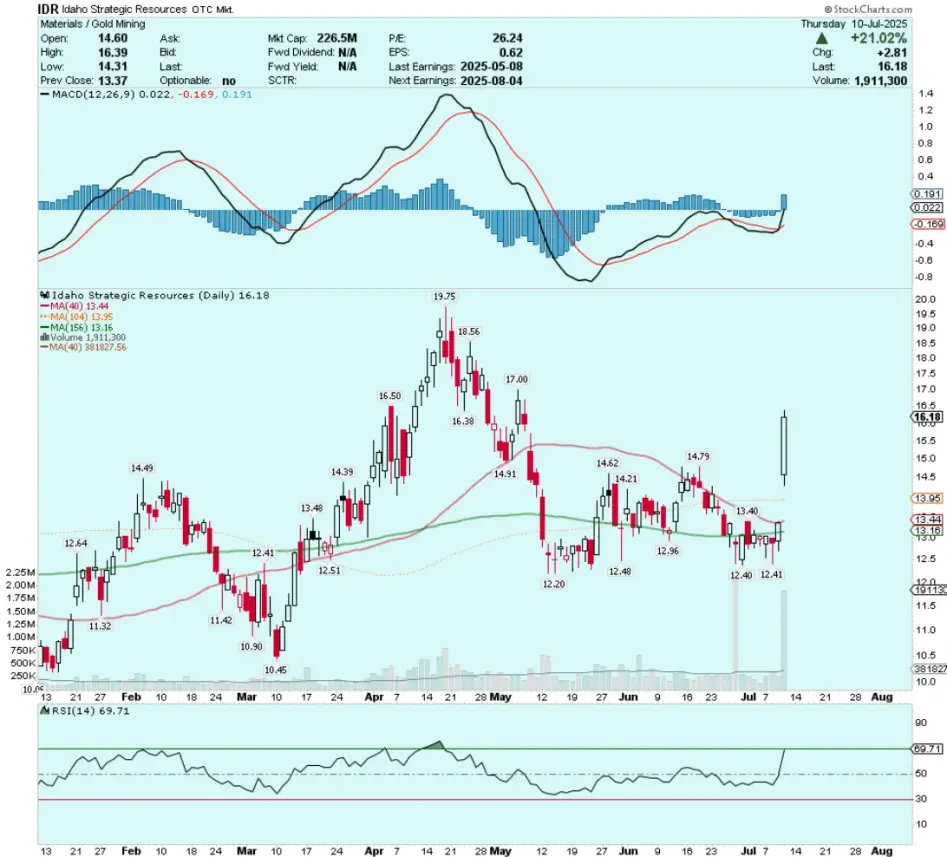947x857 pixels.
Task: Click the candlestick icon beside chart title
Action: (44, 295)
